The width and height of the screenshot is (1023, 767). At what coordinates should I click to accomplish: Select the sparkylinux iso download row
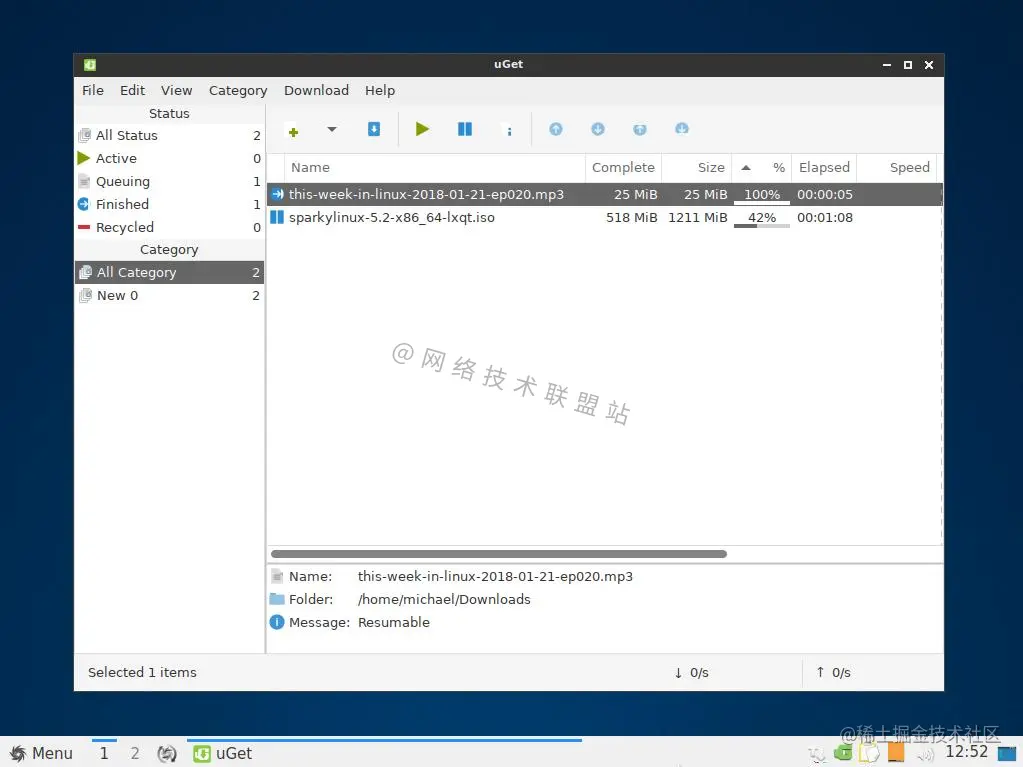click(605, 217)
